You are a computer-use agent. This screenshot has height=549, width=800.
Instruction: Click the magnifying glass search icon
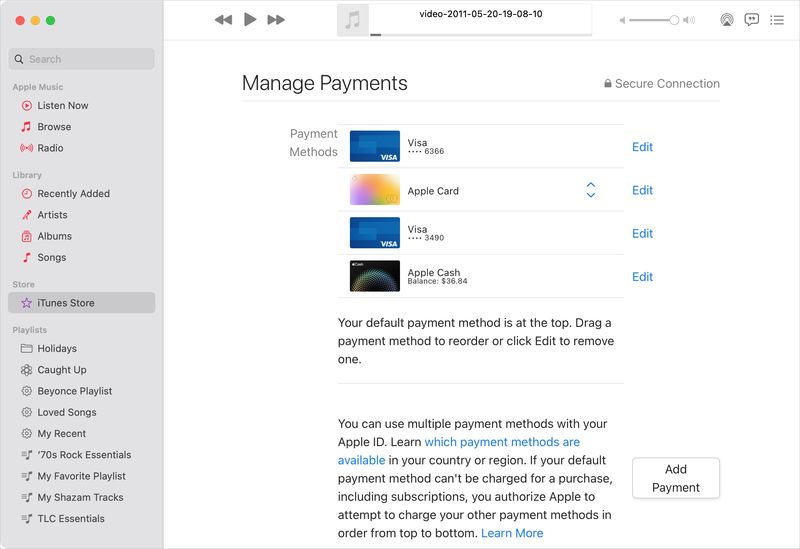click(19, 59)
